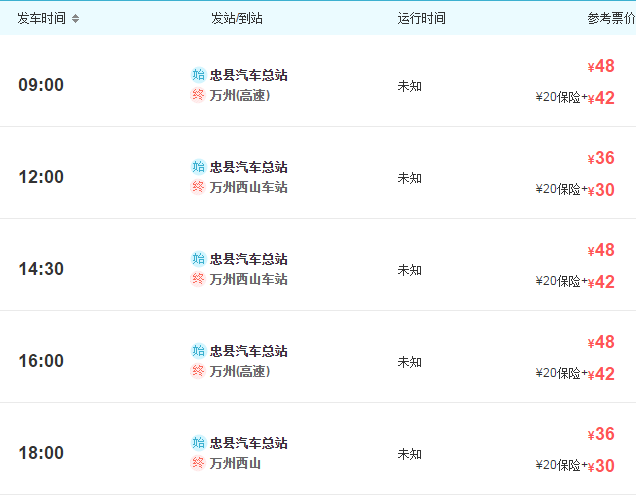The height and width of the screenshot is (496, 636).
Task: Click the ¥36 price for 12:00 bus
Action: [x=601, y=158]
